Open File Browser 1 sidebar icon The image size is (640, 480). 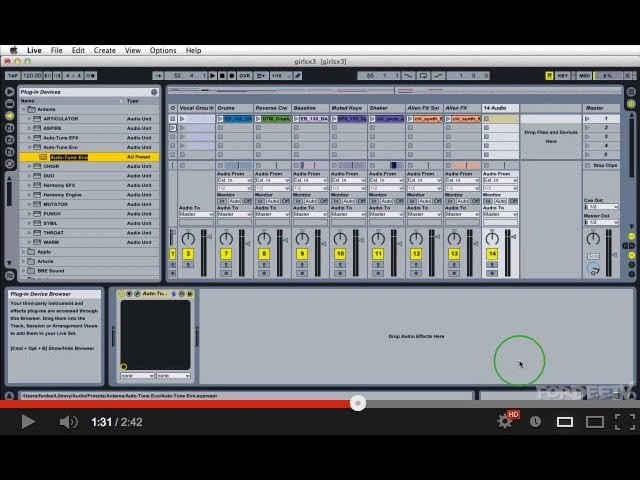[x=10, y=128]
